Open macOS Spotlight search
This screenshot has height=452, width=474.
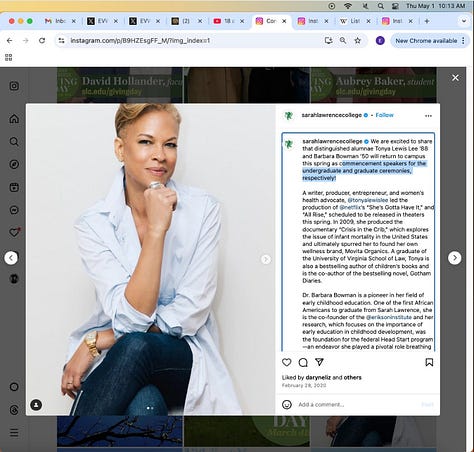click(x=380, y=6)
